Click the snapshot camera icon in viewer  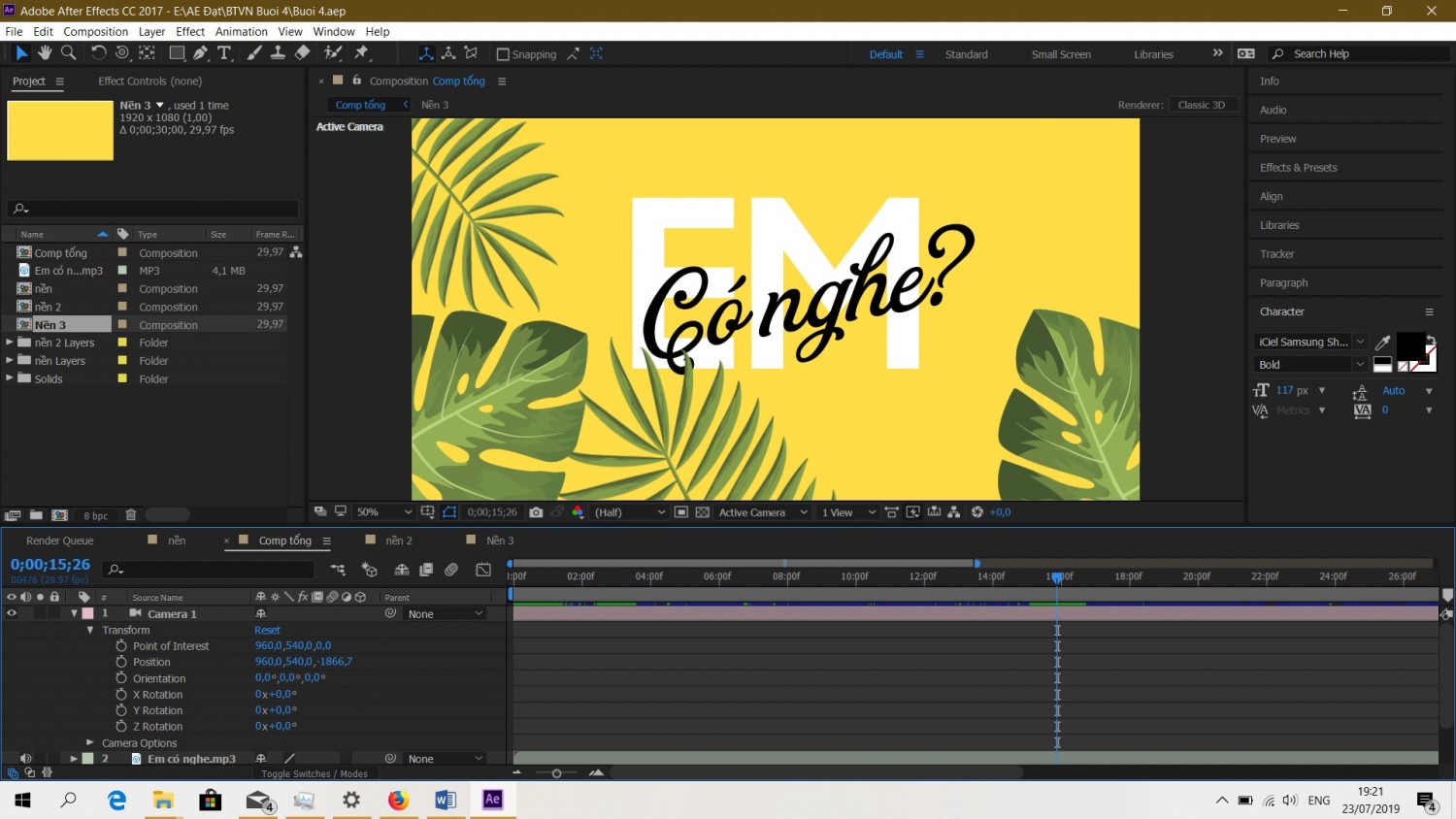(x=536, y=512)
